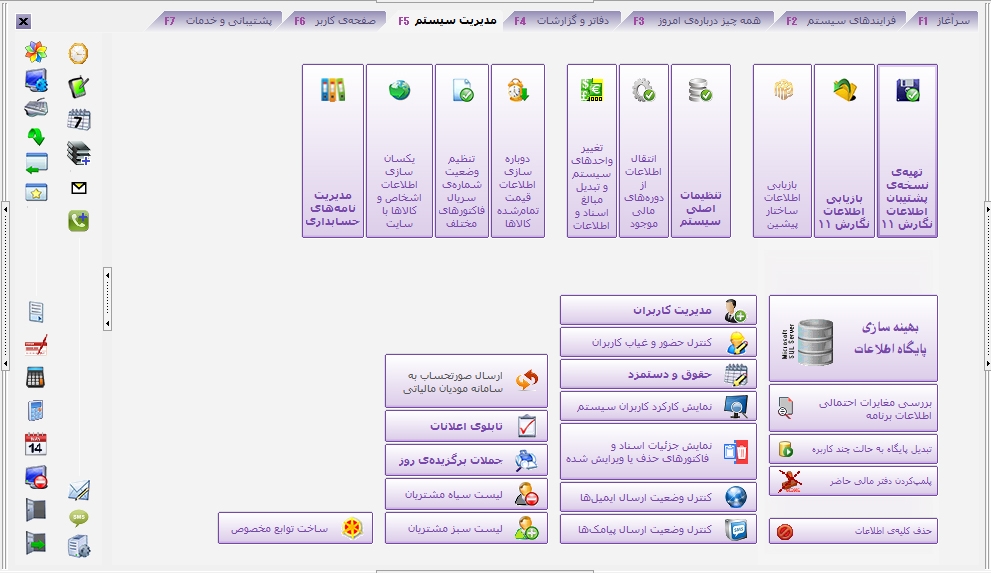
Task: Click the red form with pen icon
Action: click(x=36, y=345)
